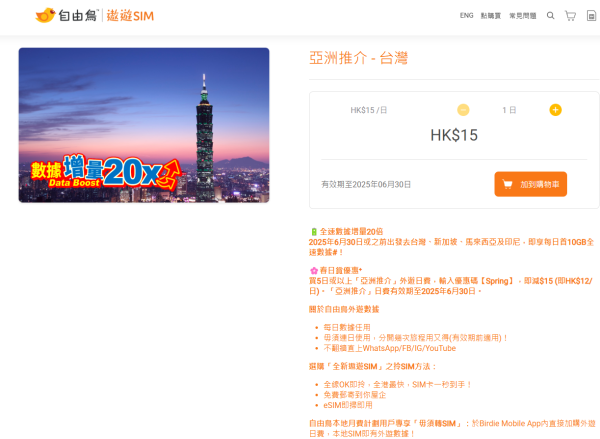
Task: Click the Birdie 自由鳥 logo
Action: [67, 16]
